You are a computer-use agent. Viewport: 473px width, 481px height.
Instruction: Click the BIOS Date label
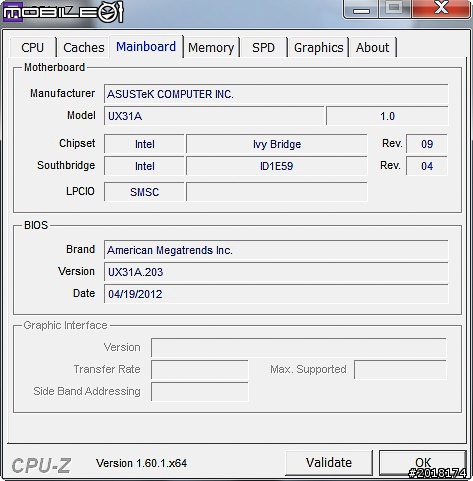tap(84, 293)
